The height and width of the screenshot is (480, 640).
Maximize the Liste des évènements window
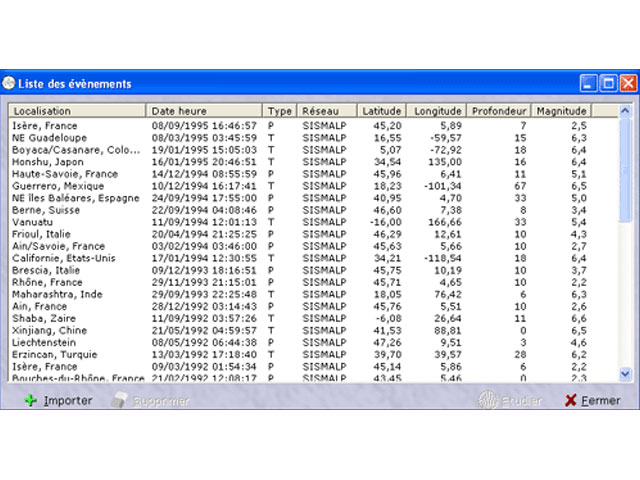608,84
